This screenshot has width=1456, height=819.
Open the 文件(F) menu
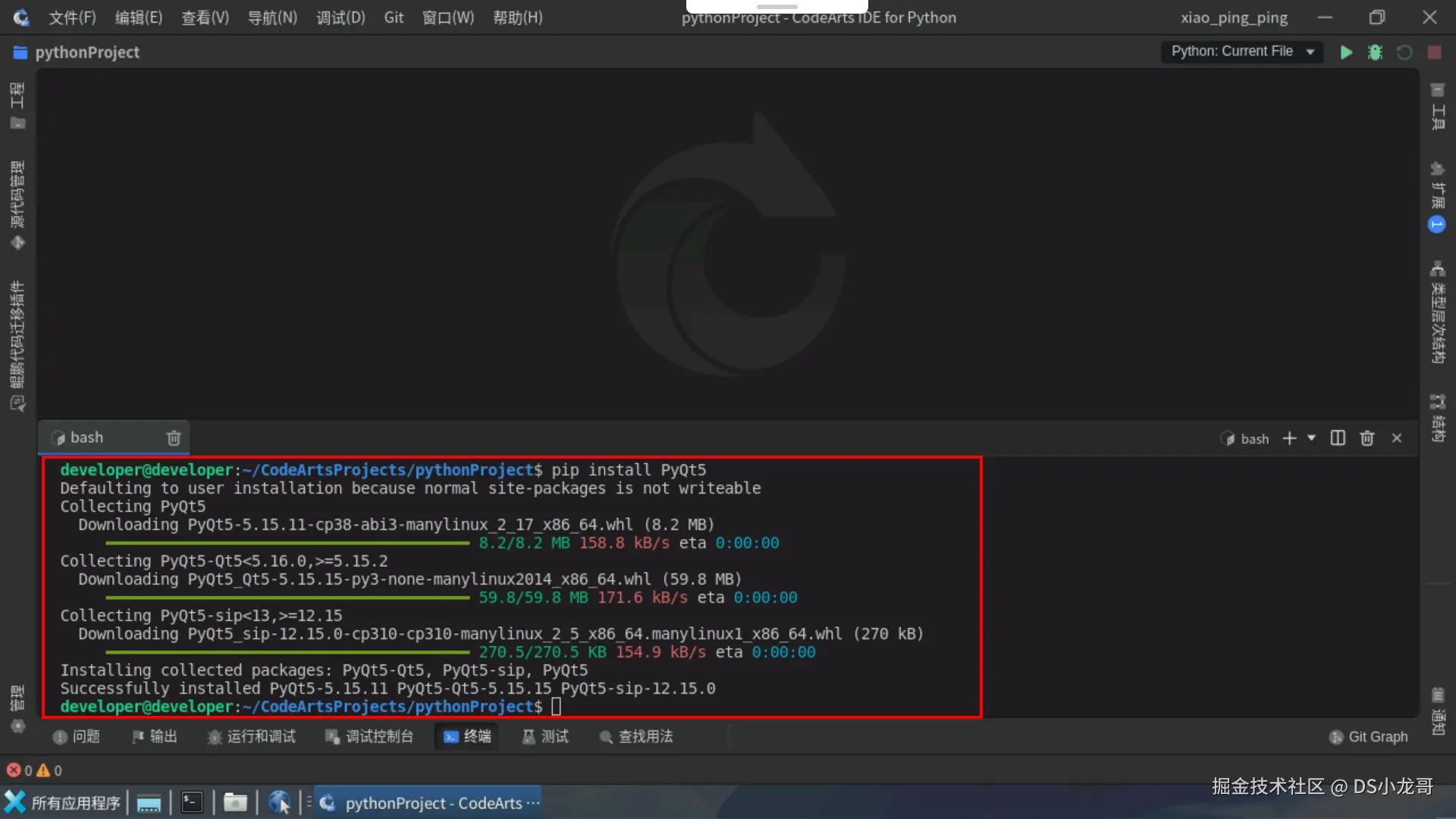point(73,17)
